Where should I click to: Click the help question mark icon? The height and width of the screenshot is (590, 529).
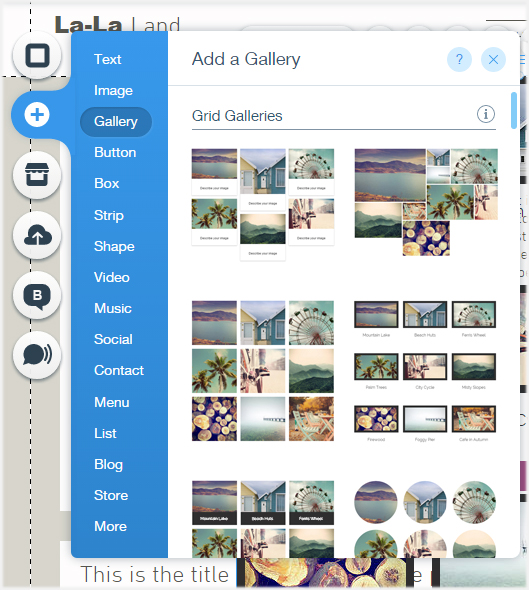pyautogui.click(x=459, y=59)
